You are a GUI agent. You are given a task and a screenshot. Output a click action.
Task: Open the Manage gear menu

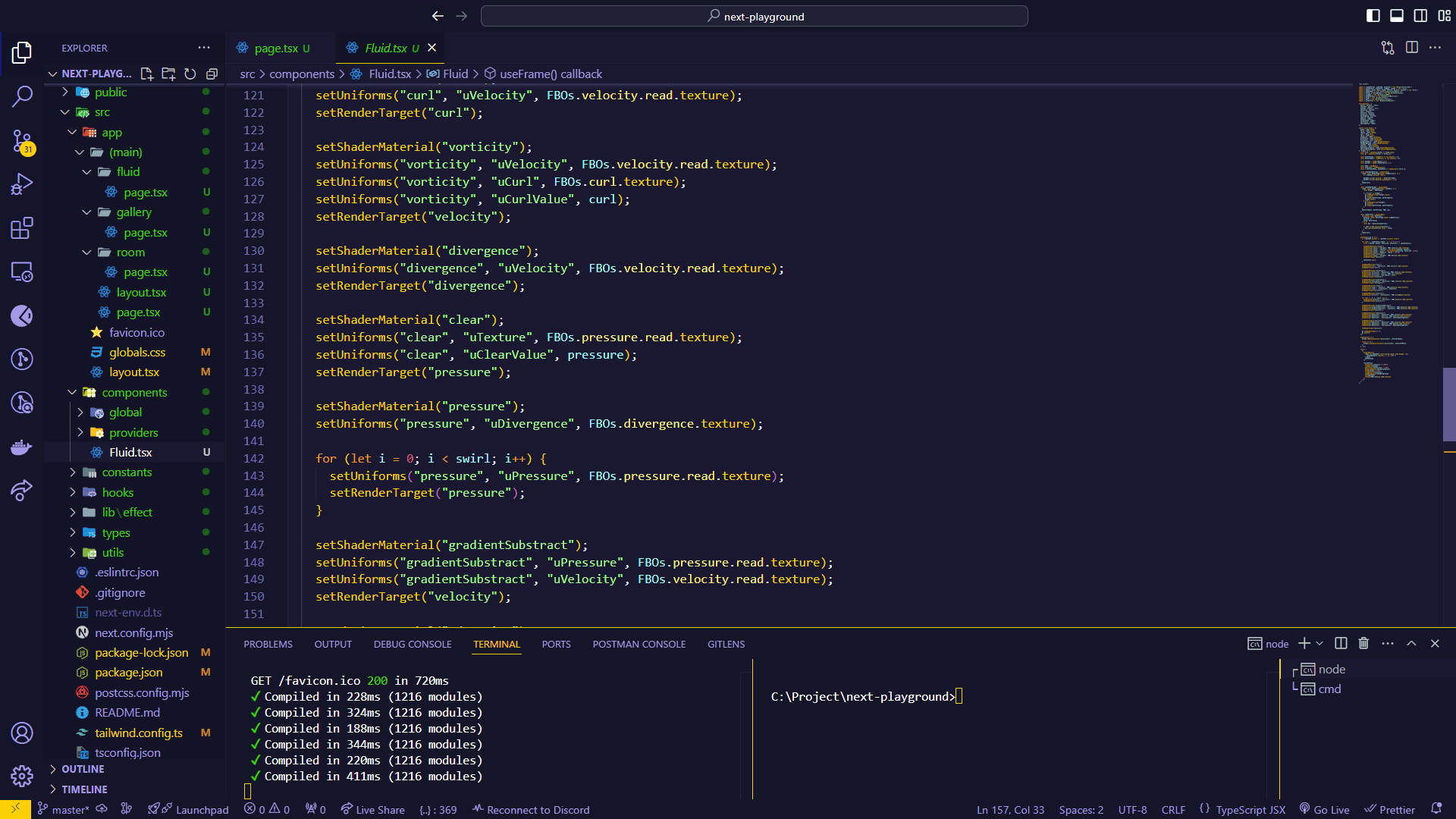(x=22, y=776)
